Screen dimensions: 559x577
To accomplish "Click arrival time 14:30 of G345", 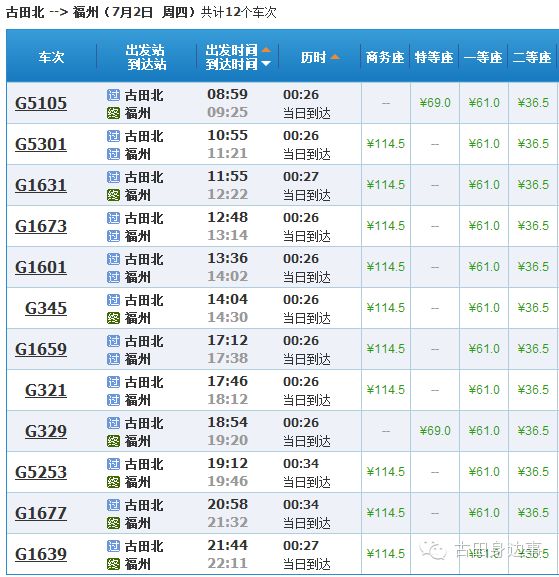I will pos(227,317).
